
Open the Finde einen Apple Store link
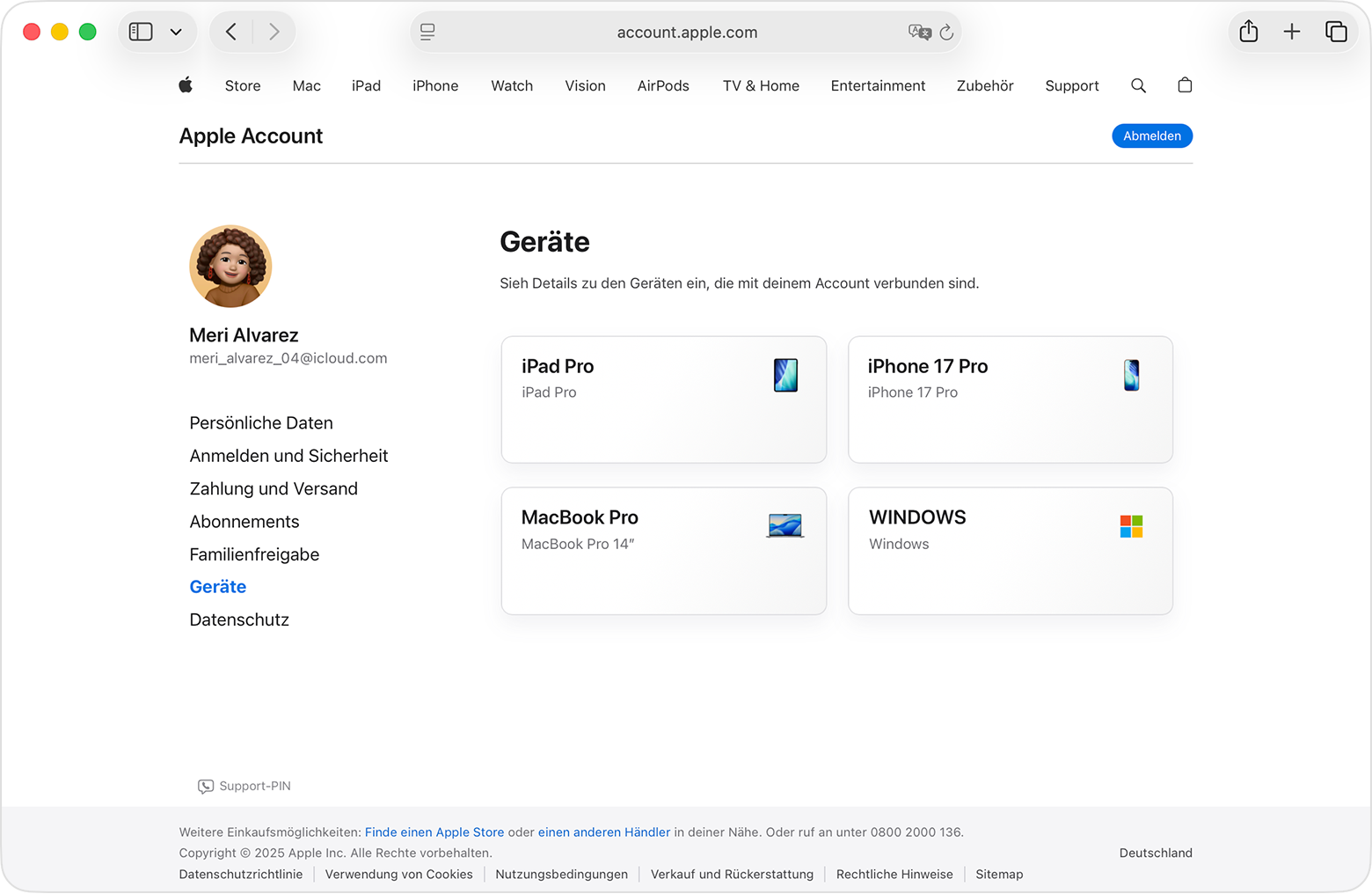(x=434, y=832)
